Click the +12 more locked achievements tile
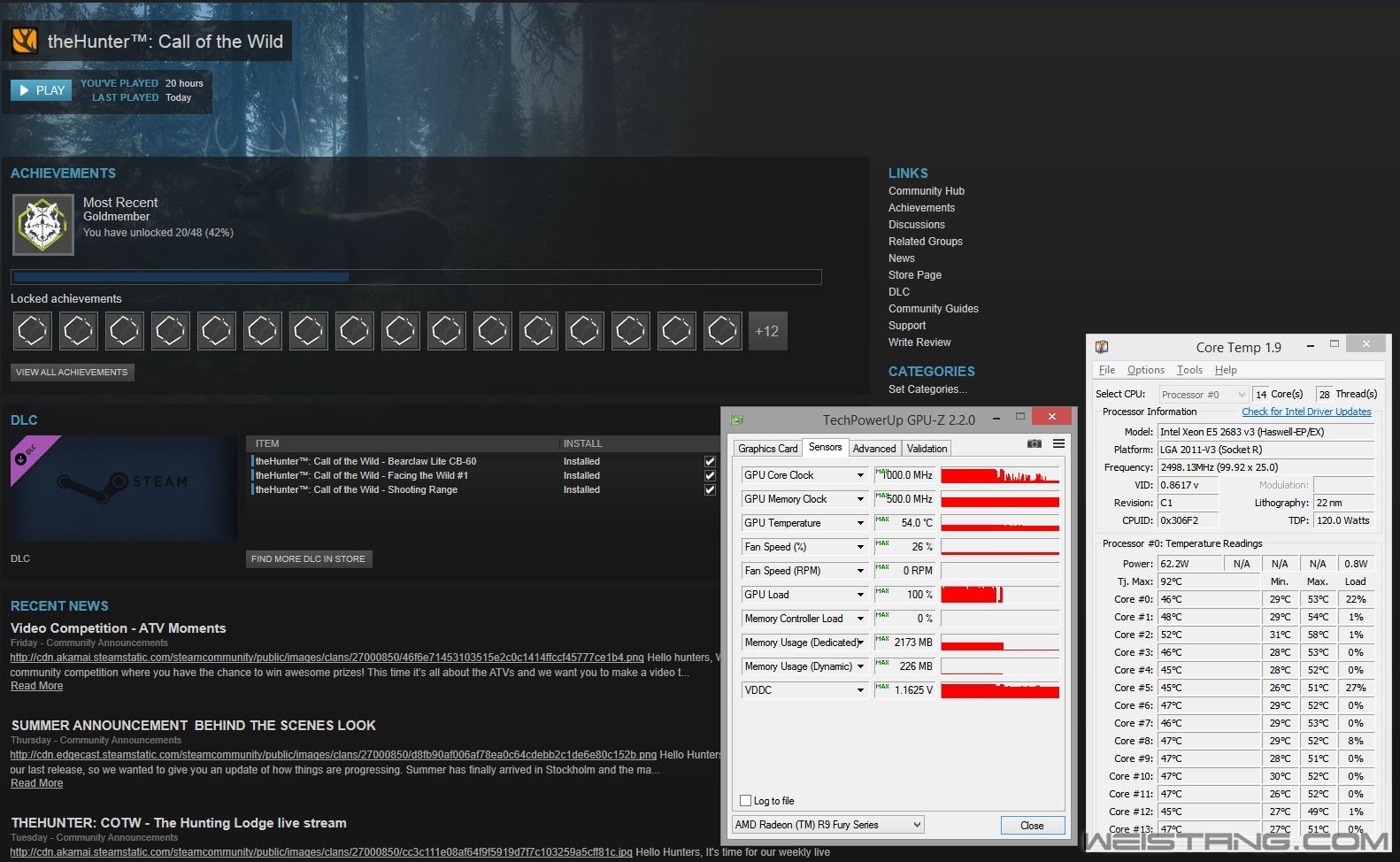 pyautogui.click(x=767, y=331)
